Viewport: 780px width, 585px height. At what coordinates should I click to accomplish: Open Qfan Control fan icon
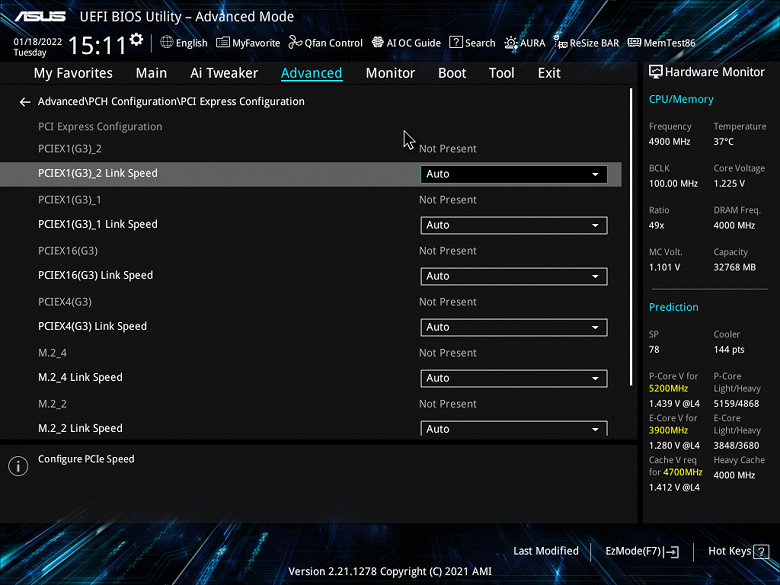[x=295, y=43]
